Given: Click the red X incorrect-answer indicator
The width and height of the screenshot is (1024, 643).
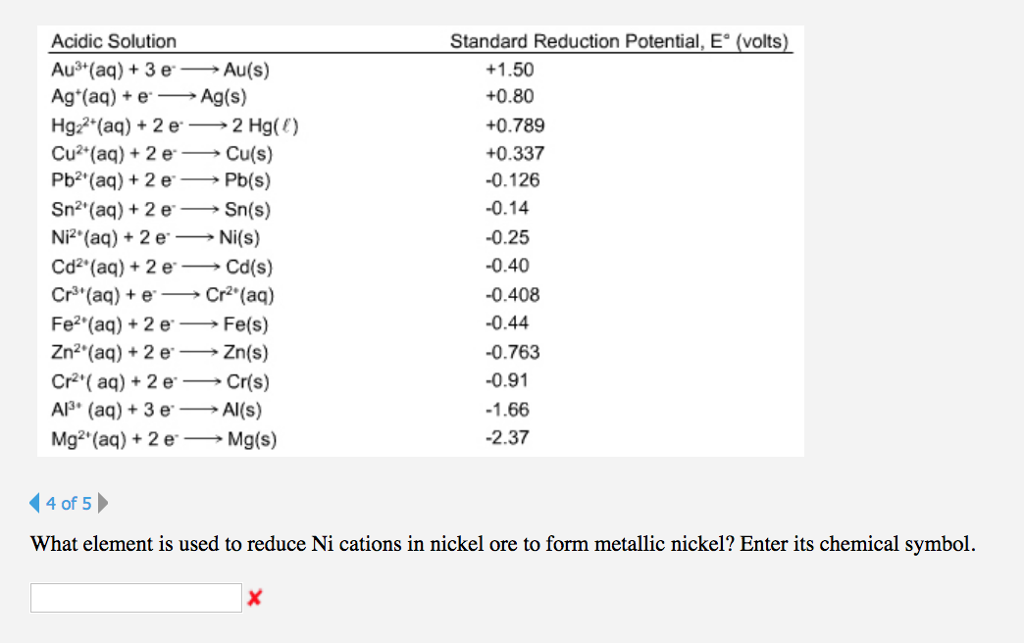Looking at the screenshot, I should click(x=255, y=597).
